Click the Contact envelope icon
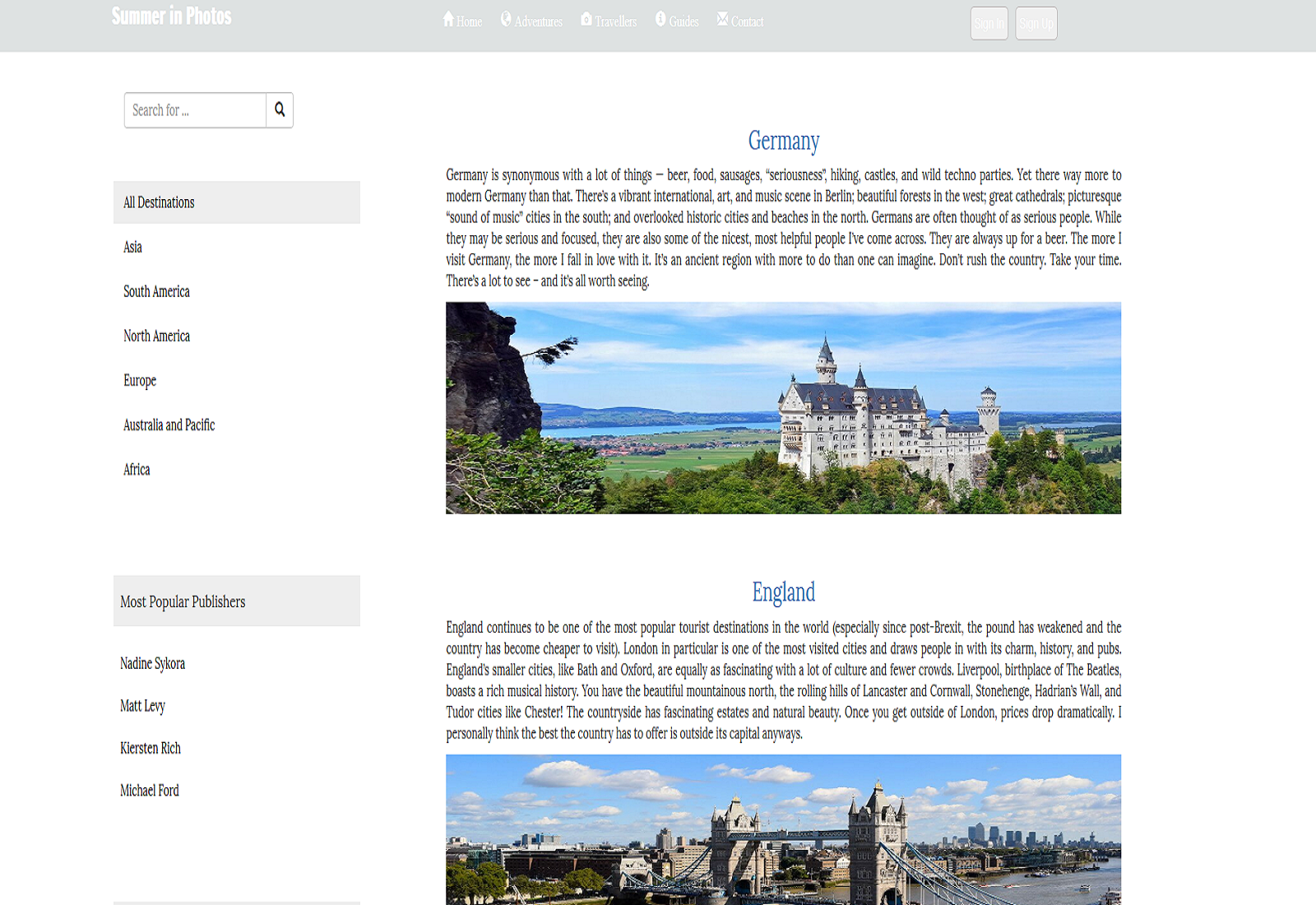Viewport: 1316px width, 905px height. [x=722, y=19]
